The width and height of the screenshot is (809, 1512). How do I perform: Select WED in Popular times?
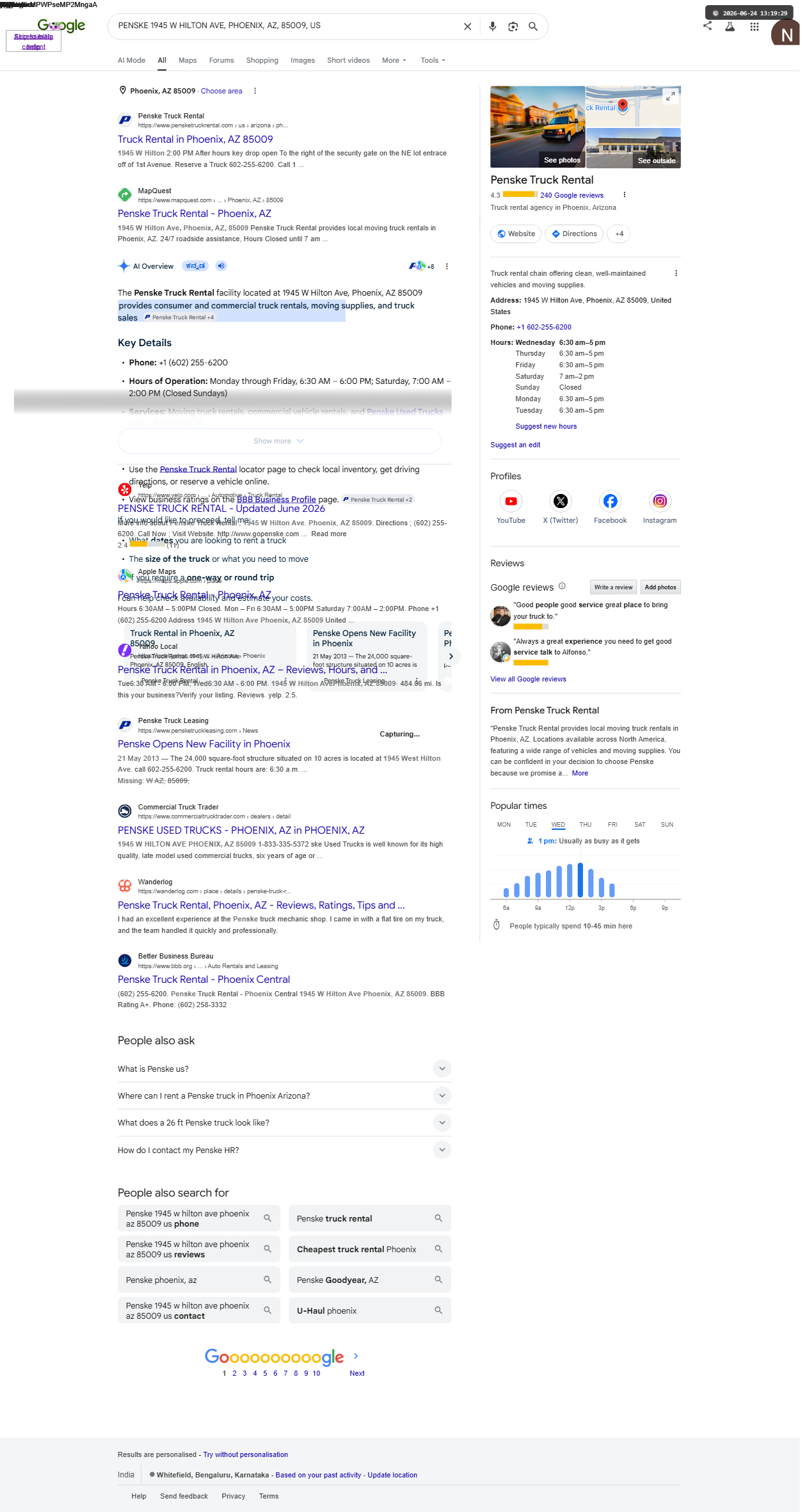558,825
